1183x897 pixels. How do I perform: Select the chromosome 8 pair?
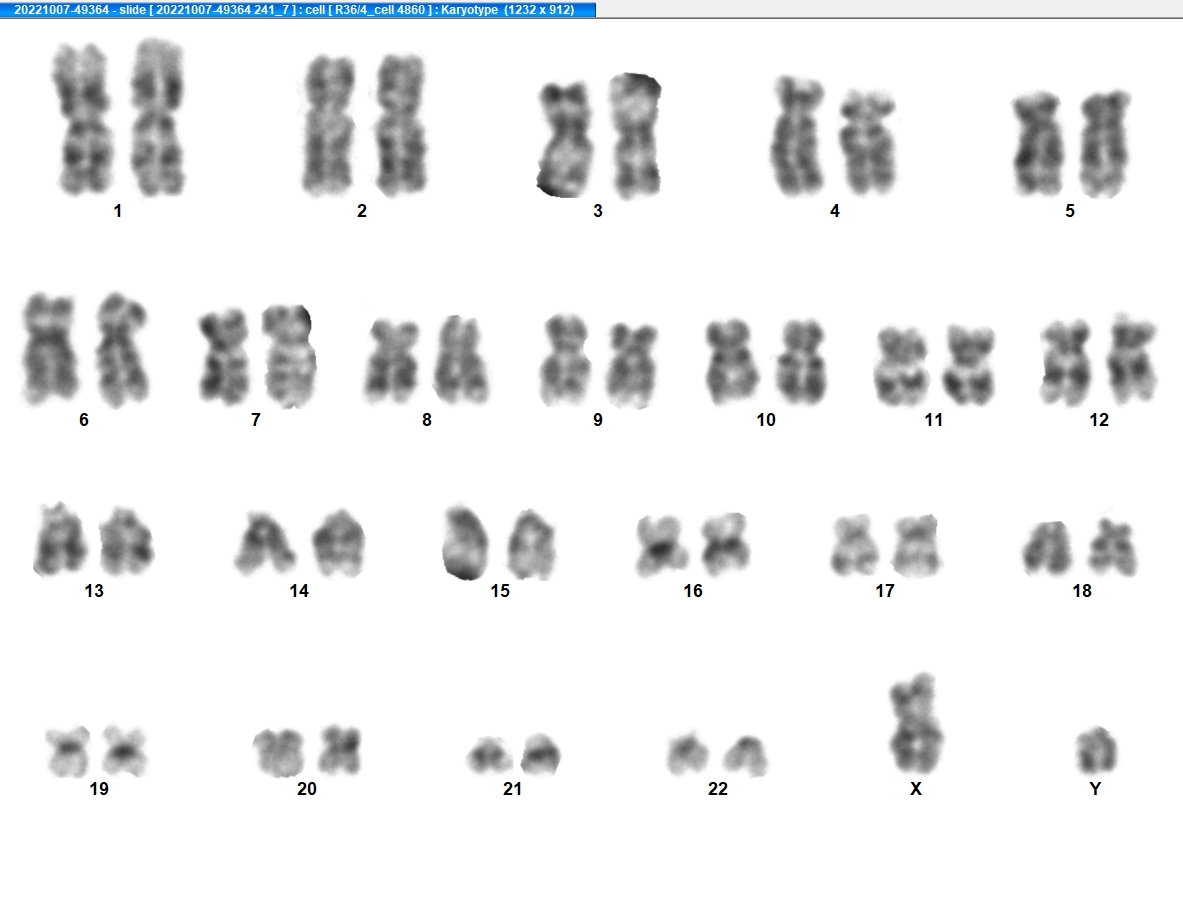tap(427, 360)
